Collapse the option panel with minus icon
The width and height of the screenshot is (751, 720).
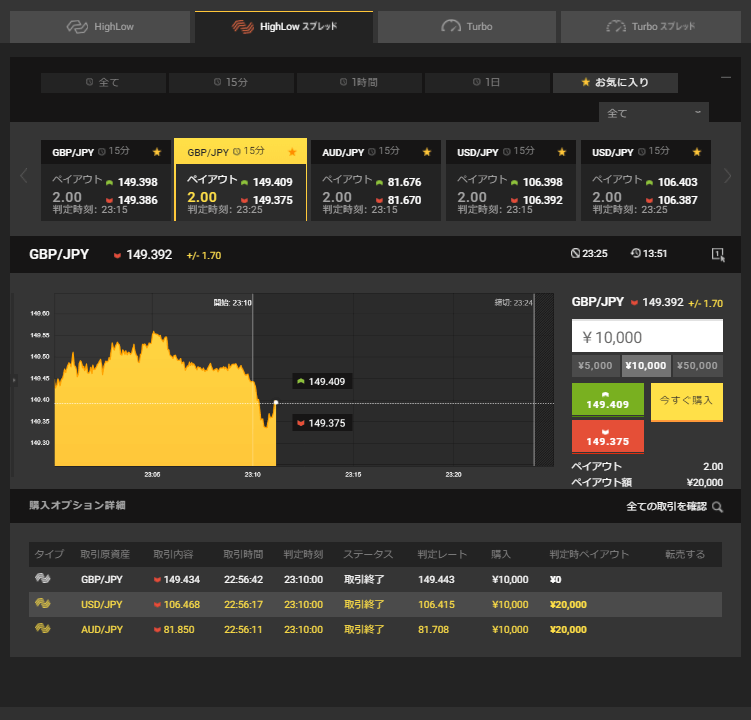coord(726,77)
